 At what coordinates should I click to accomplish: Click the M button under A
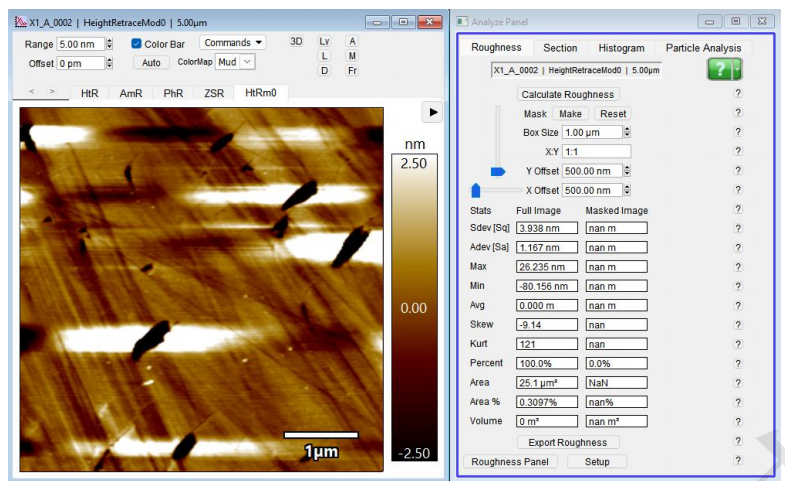[352, 56]
